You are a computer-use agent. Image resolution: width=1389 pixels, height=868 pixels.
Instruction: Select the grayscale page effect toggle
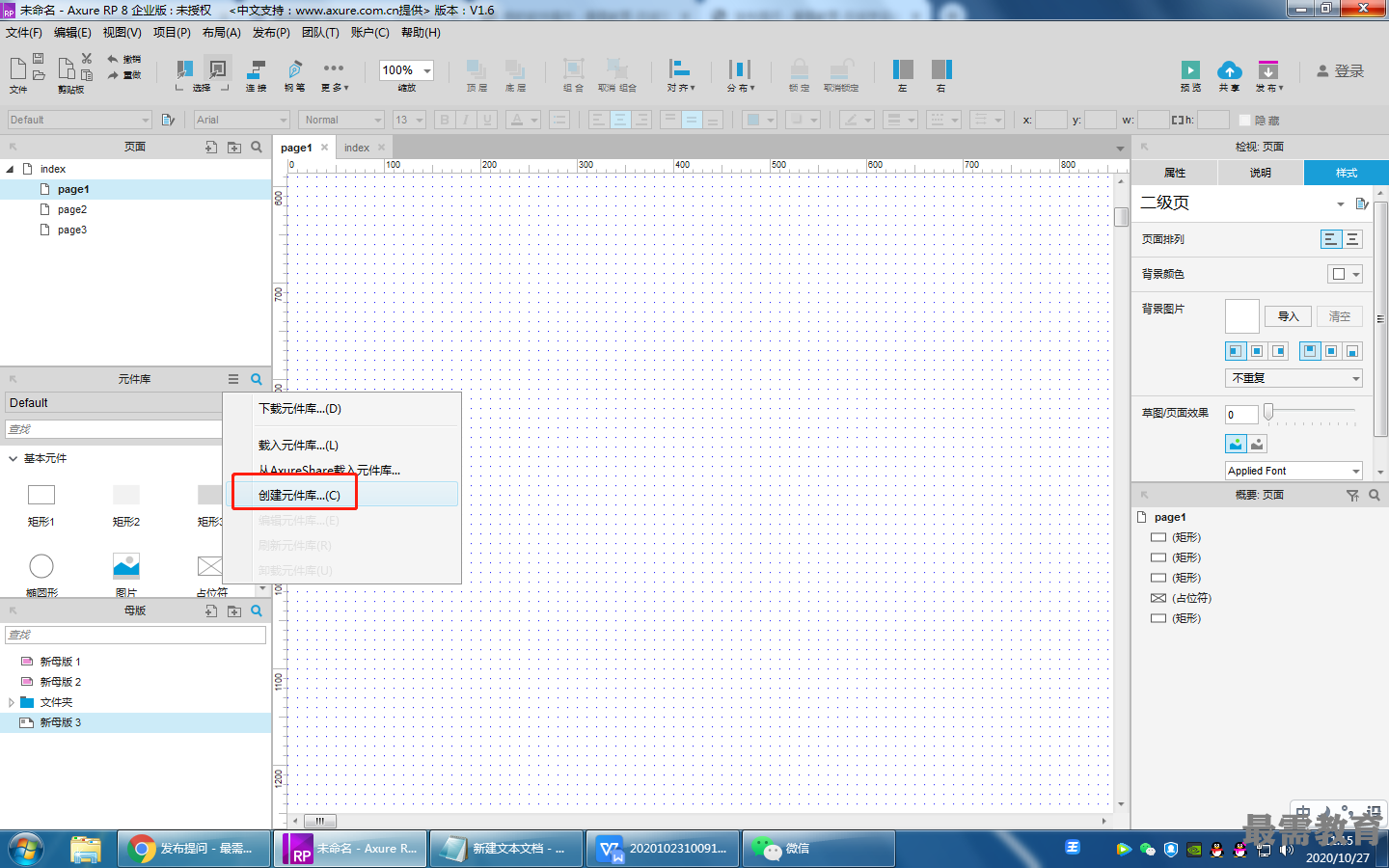coord(1257,444)
